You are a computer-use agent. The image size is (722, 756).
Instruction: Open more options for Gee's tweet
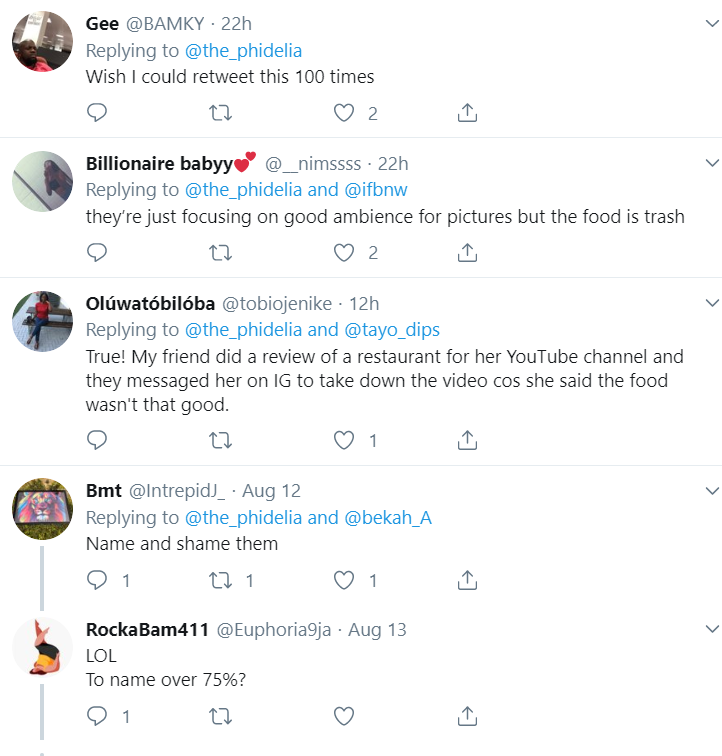coord(712,23)
